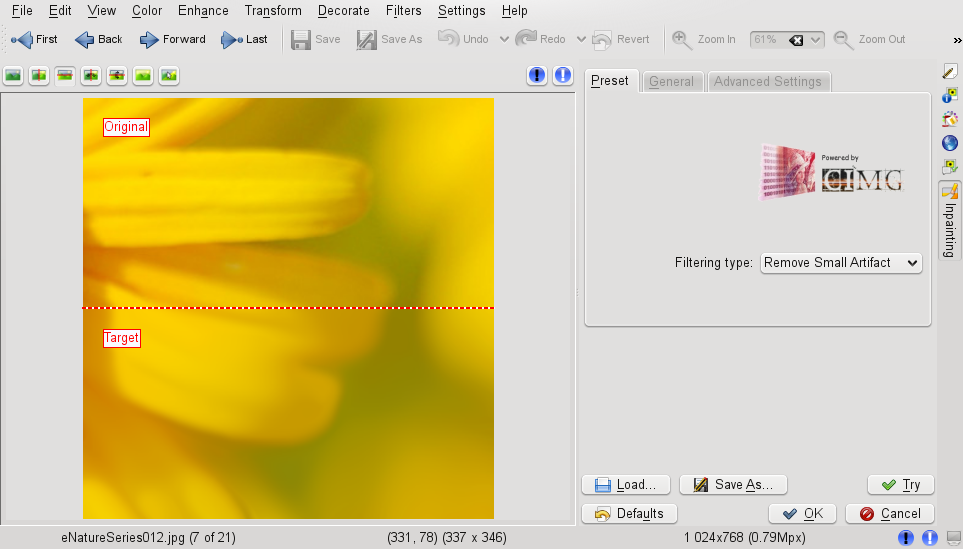Viewport: 963px width, 549px height.
Task: Click the Zoom In magnifier button
Action: [x=704, y=39]
